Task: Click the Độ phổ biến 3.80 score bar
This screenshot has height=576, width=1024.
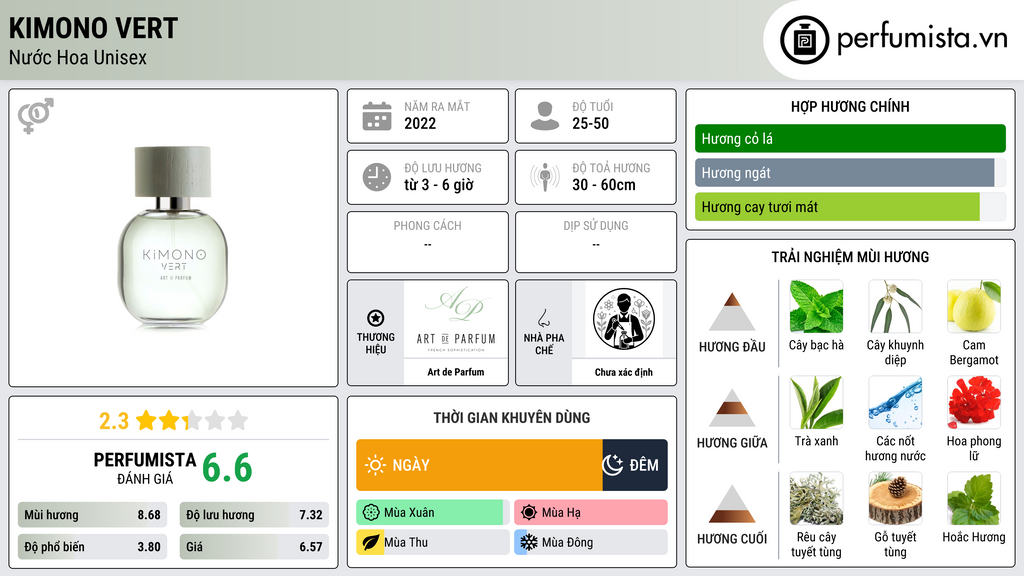Action: point(93,547)
